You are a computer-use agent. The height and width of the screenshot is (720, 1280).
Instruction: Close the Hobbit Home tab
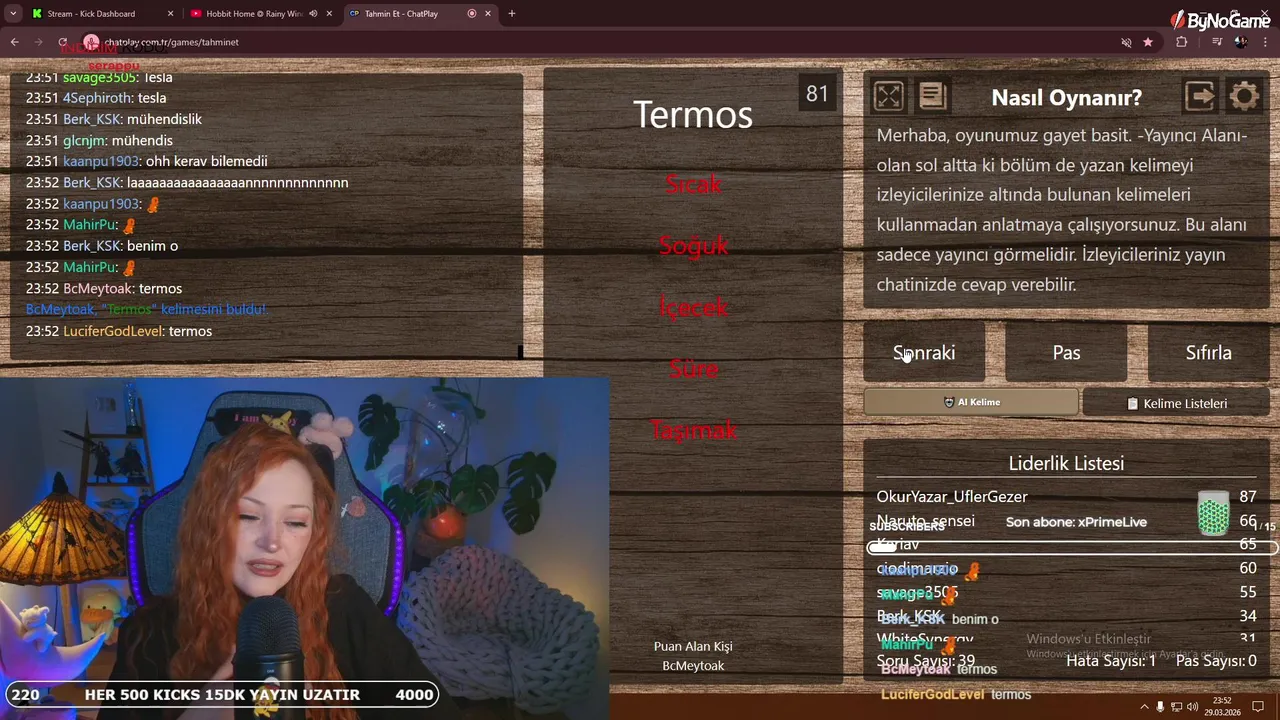(x=329, y=14)
